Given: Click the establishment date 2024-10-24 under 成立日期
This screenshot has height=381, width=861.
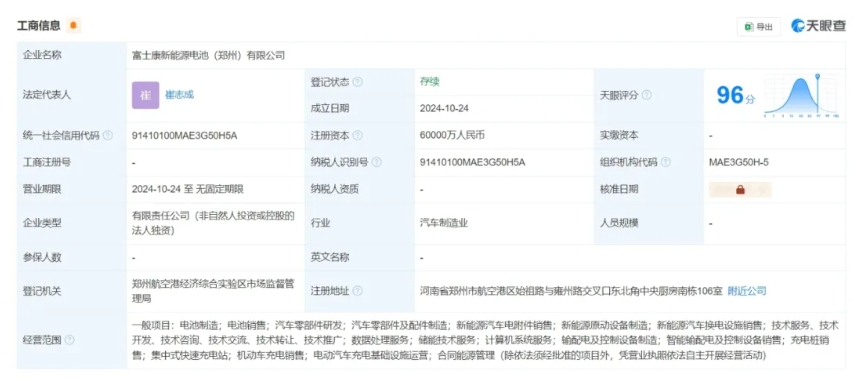Looking at the screenshot, I should tap(444, 108).
